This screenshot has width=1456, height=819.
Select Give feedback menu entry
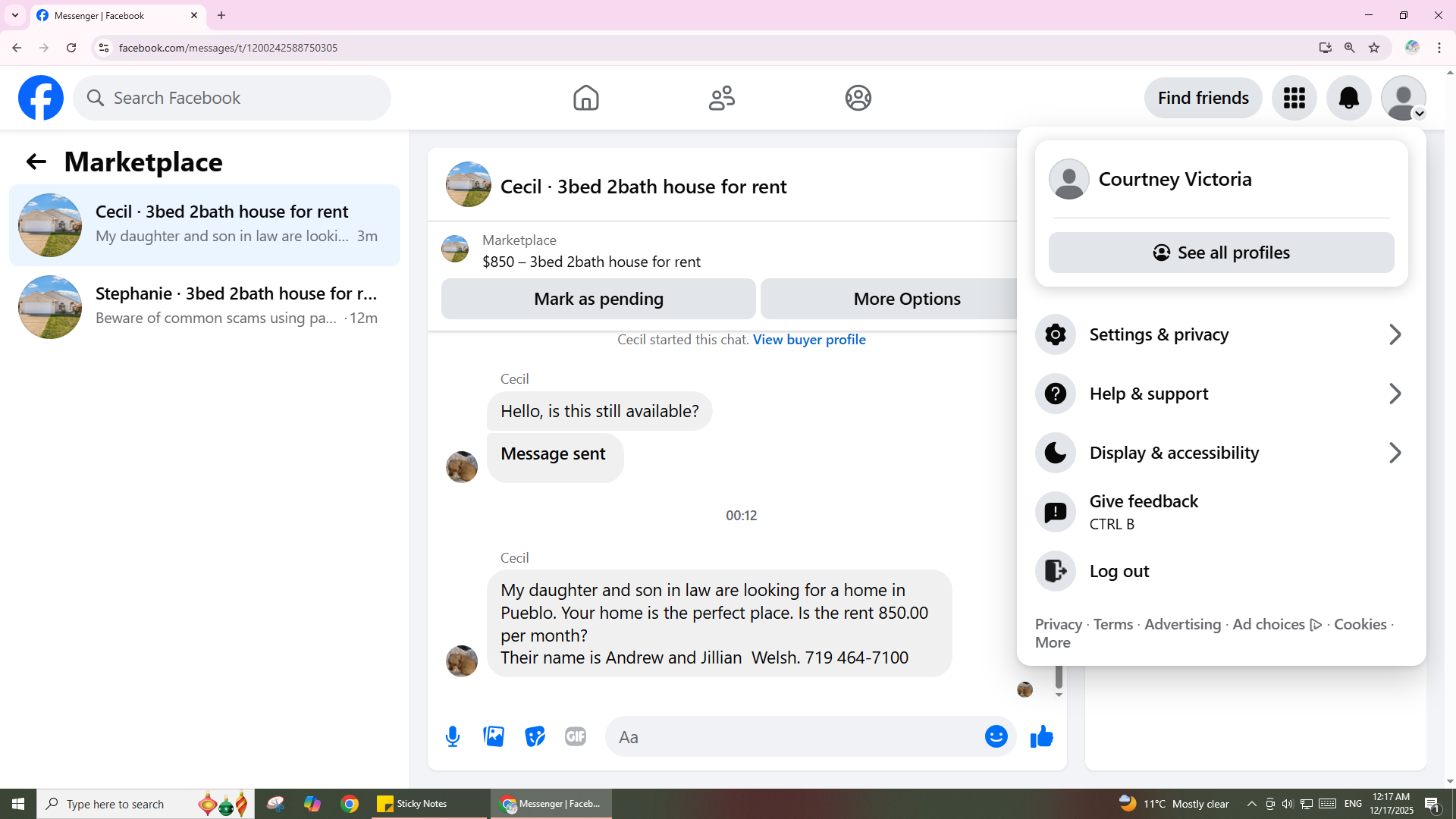tap(1221, 512)
